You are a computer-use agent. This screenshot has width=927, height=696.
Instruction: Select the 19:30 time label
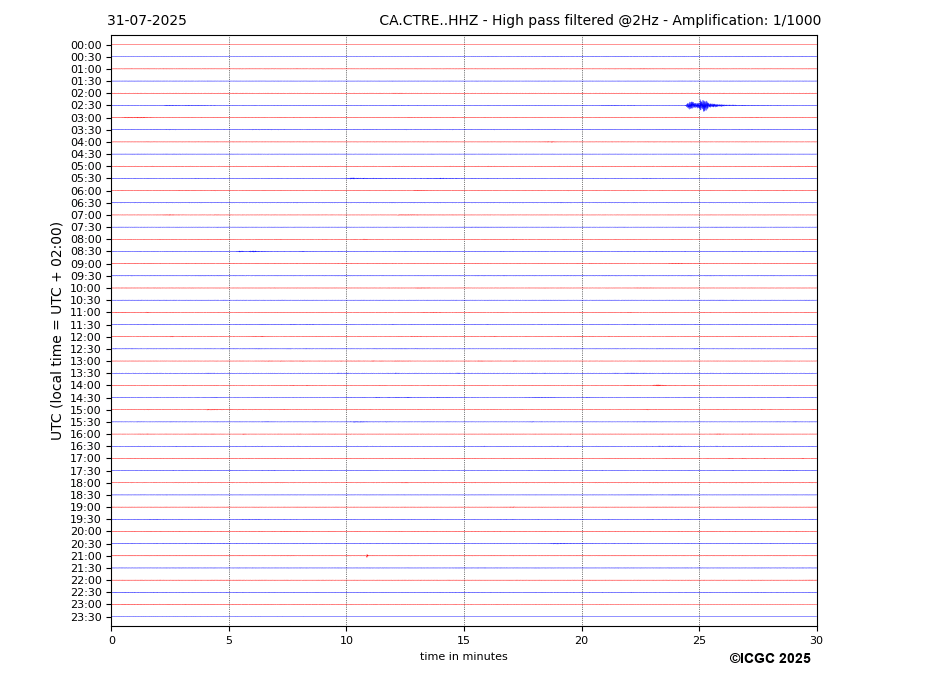[86, 520]
